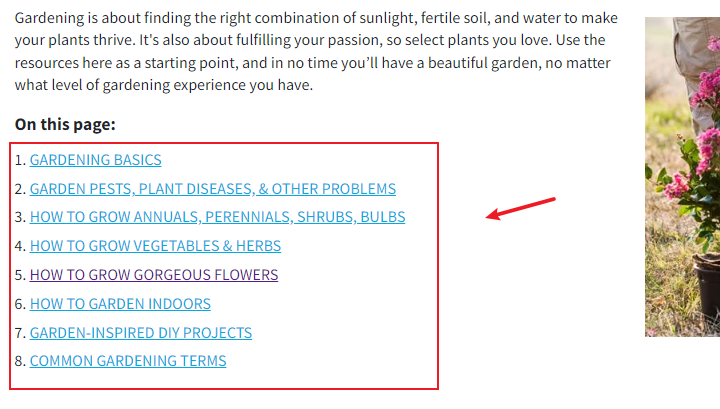Jump to How to Grow Vegetables & Herbs
720x409 pixels.
pos(155,246)
